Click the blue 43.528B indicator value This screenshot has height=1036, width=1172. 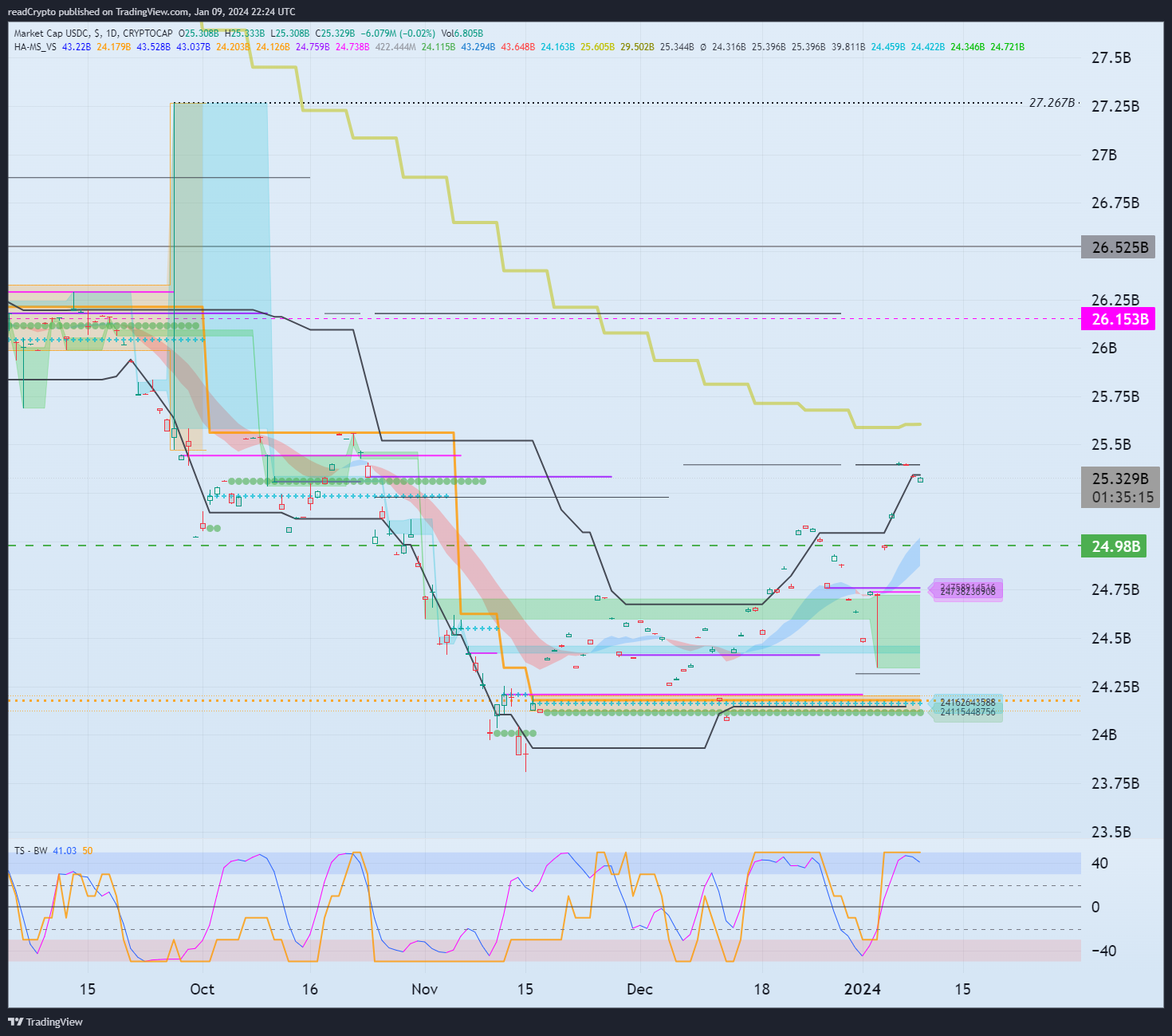[154, 47]
